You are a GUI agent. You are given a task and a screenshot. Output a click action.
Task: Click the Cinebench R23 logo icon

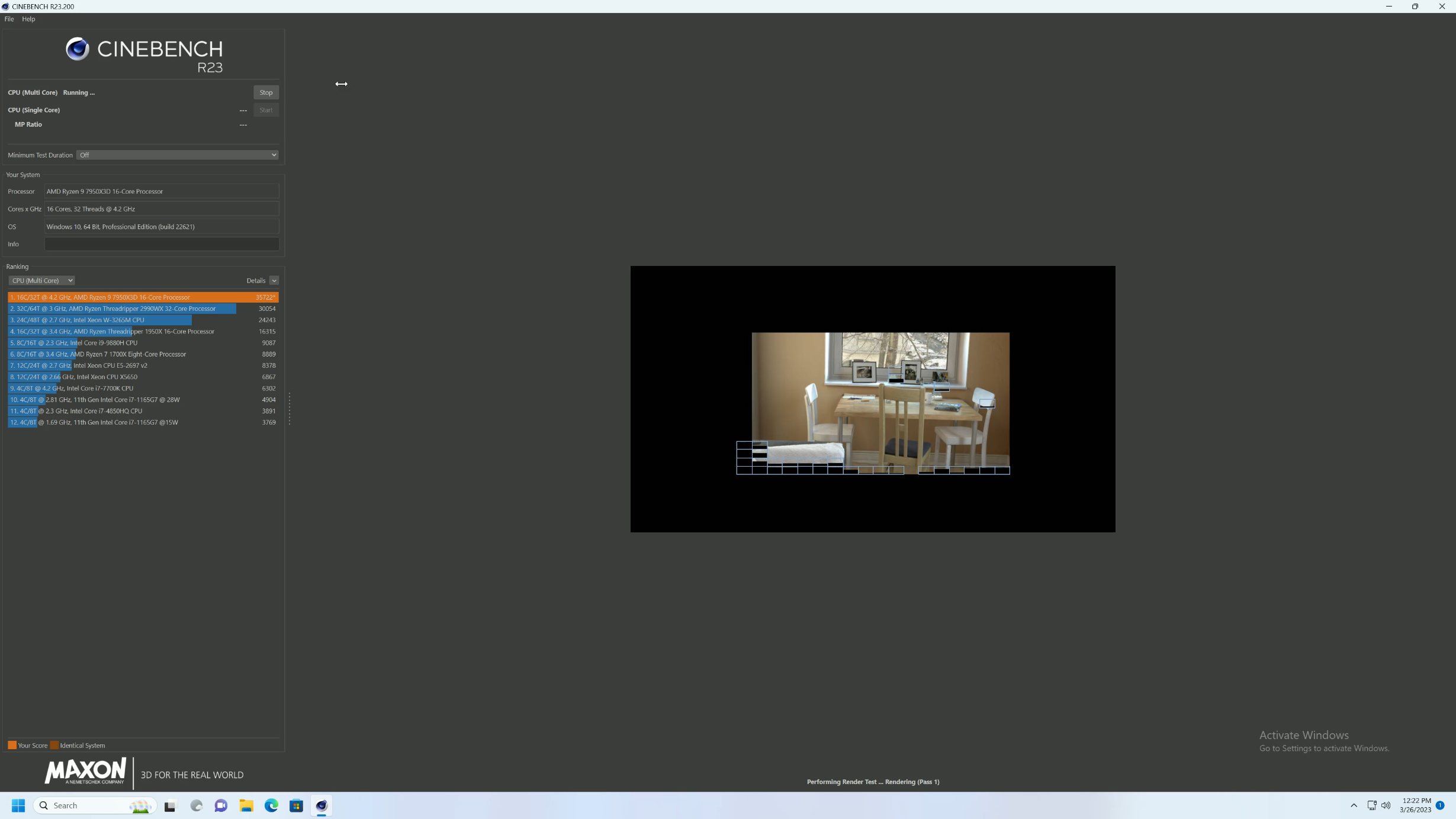coord(78,49)
